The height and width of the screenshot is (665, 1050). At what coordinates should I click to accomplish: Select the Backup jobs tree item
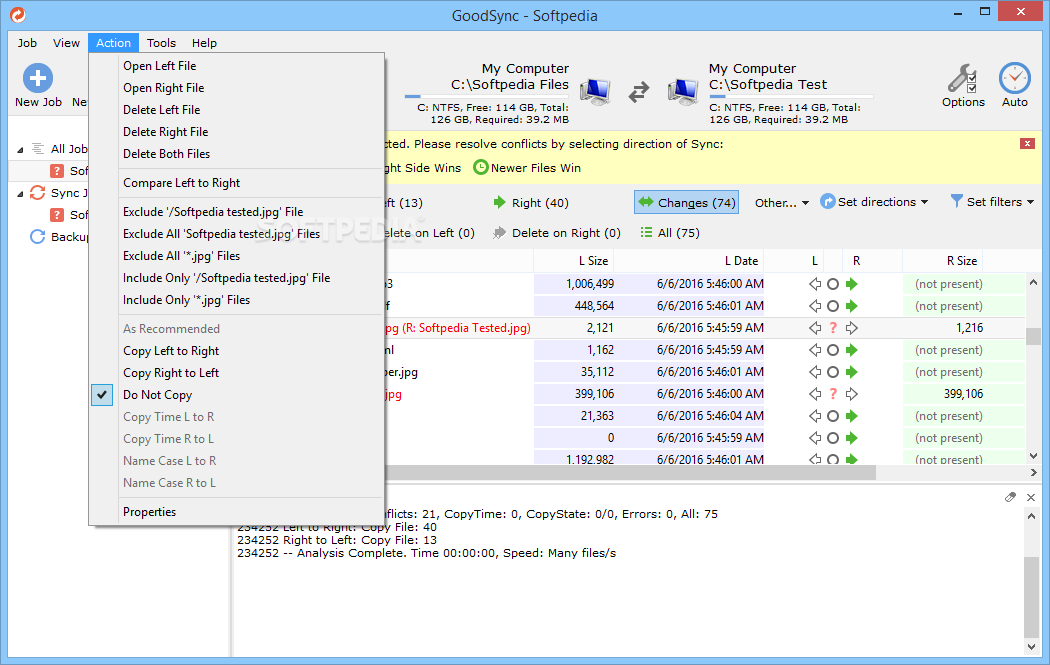(59, 236)
